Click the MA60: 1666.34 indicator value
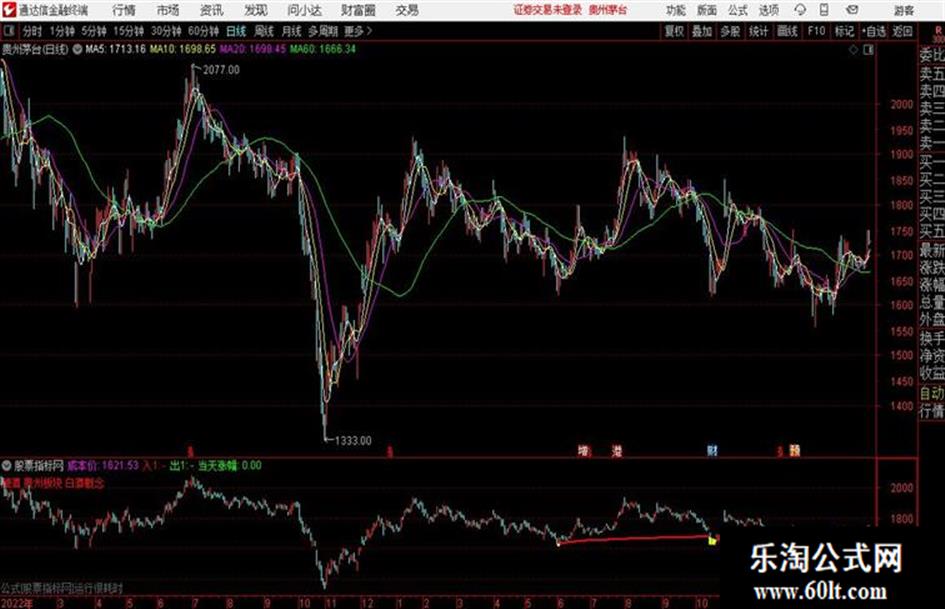945x609 pixels. (322, 49)
